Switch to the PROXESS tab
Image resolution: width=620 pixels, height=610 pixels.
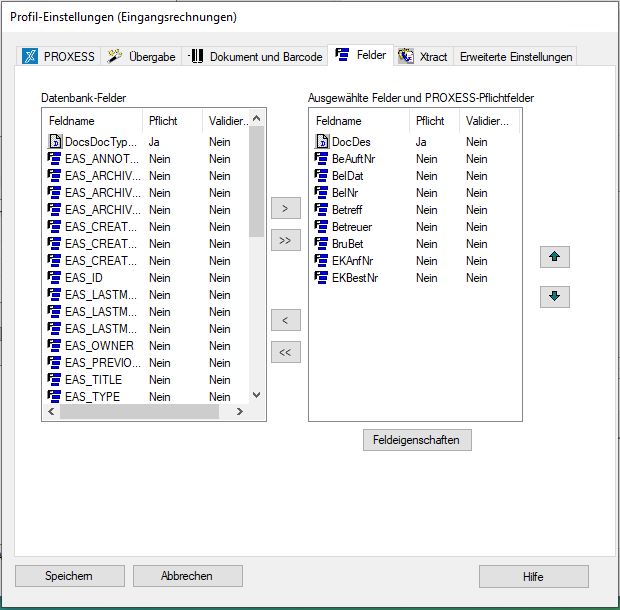coord(59,56)
